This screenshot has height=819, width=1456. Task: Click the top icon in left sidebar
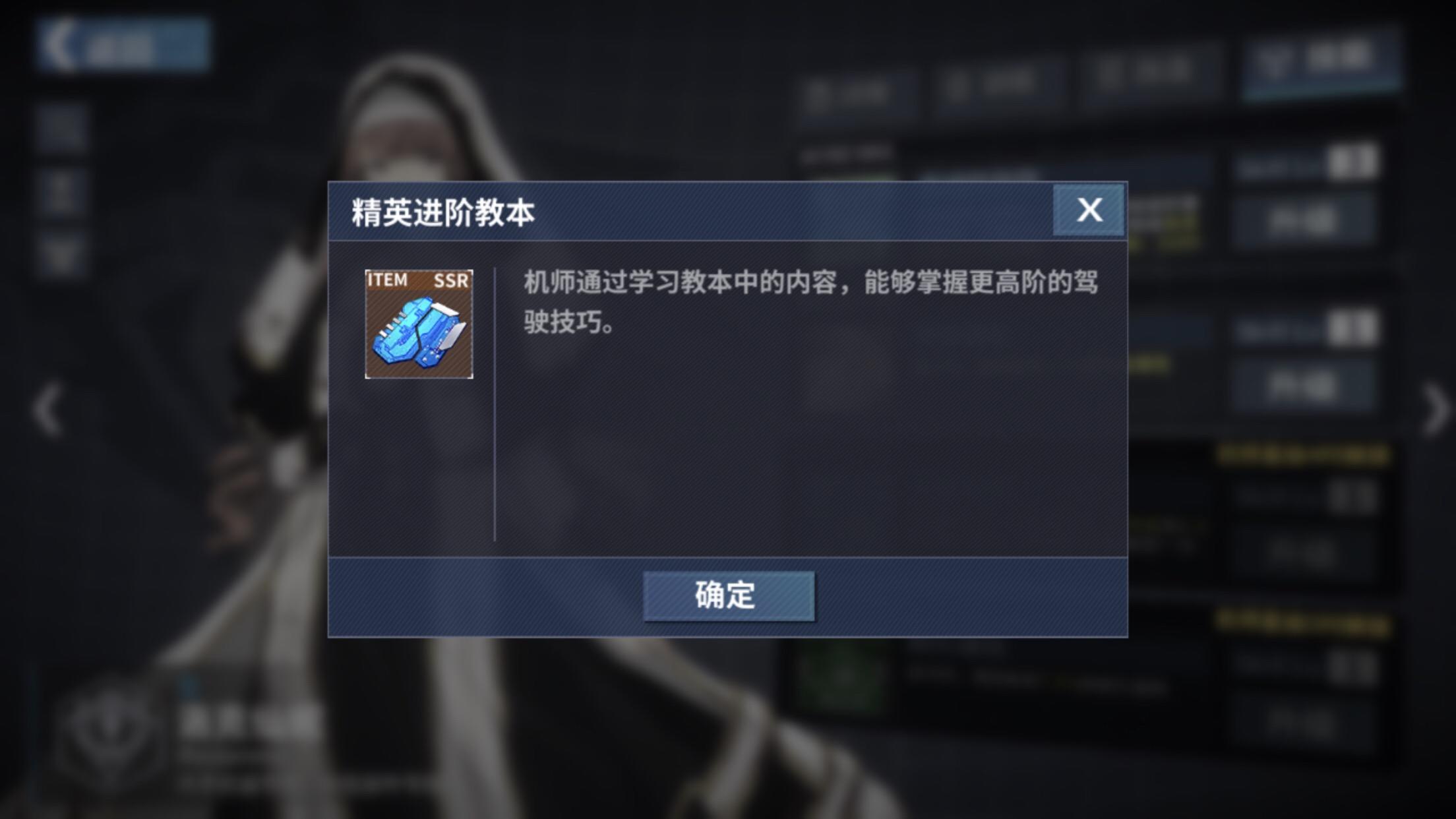pyautogui.click(x=61, y=127)
